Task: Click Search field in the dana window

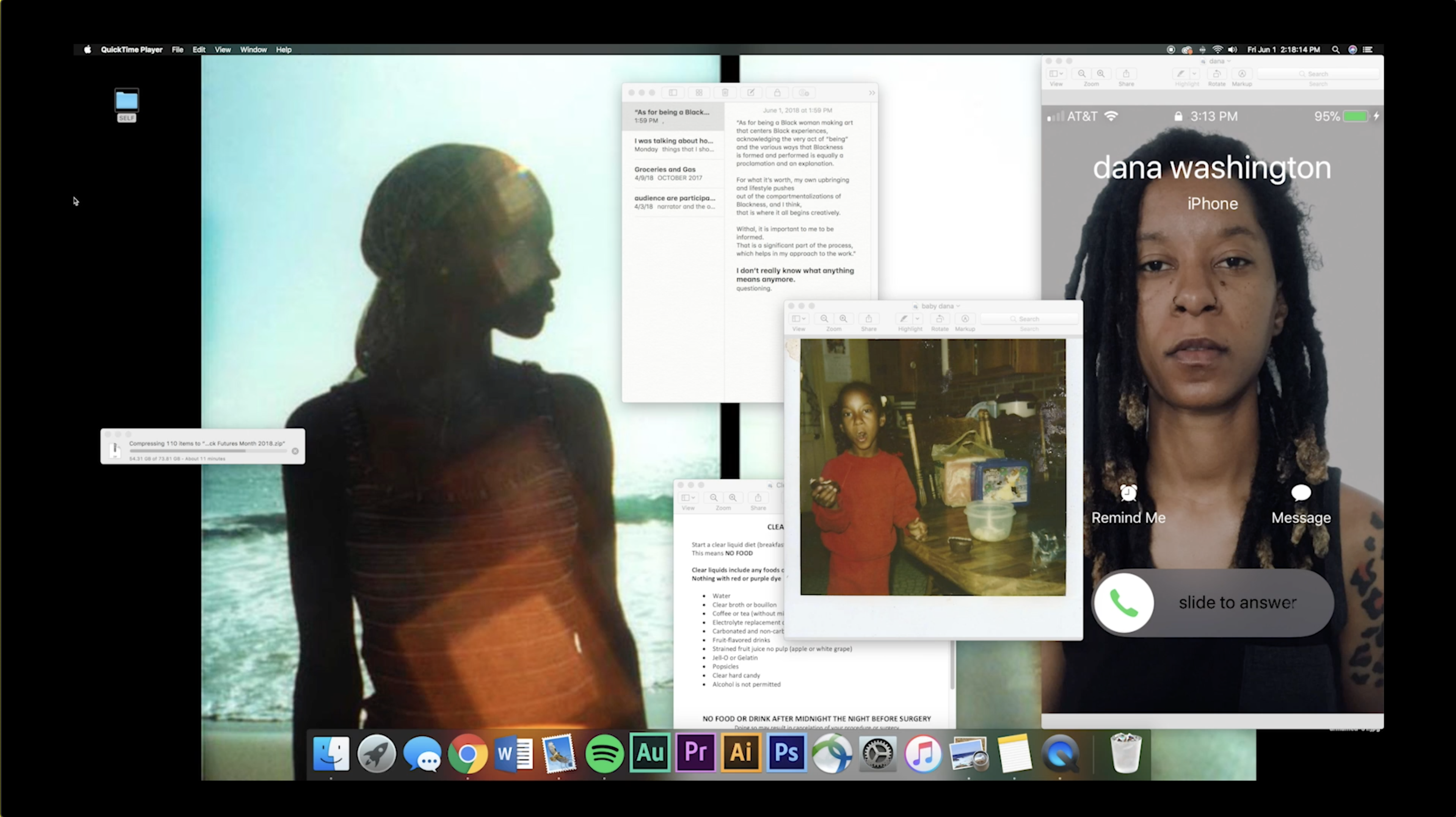Action: pyautogui.click(x=1318, y=74)
